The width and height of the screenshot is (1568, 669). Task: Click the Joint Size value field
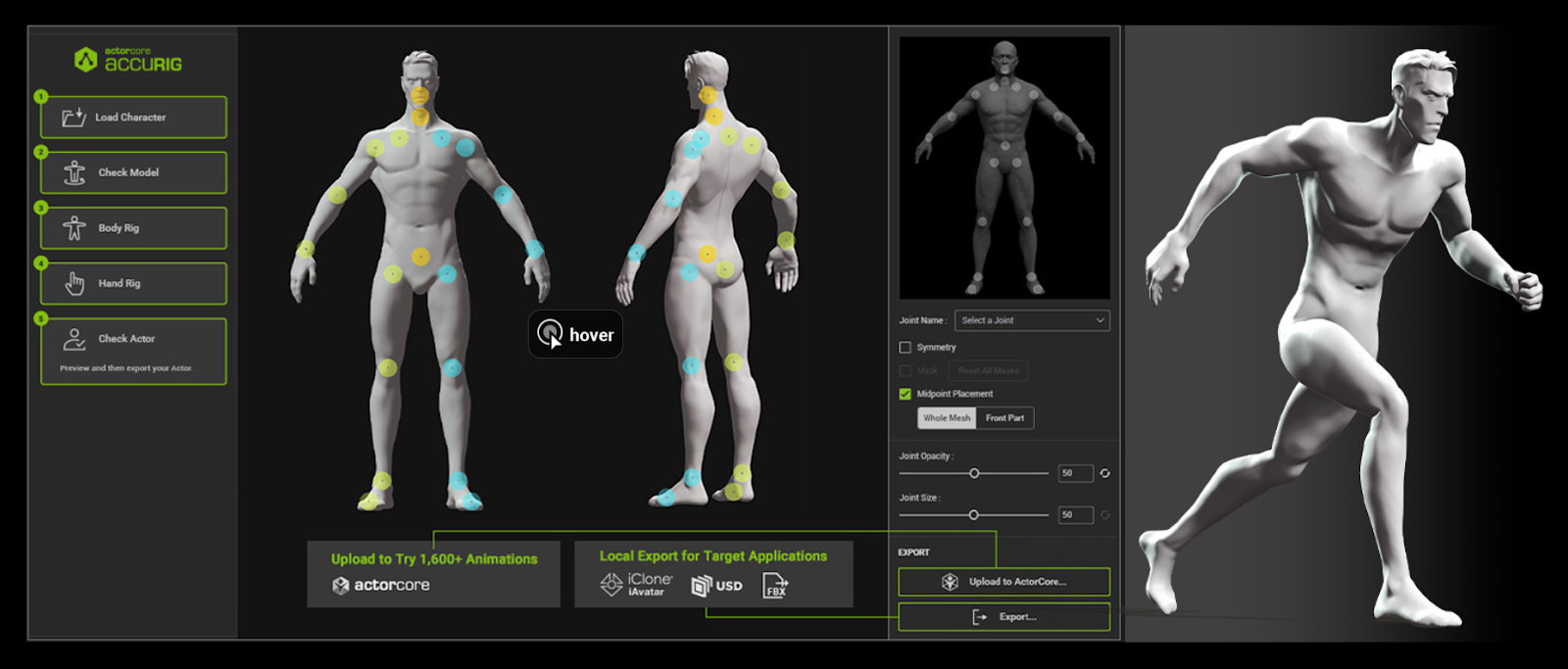coord(1075,515)
